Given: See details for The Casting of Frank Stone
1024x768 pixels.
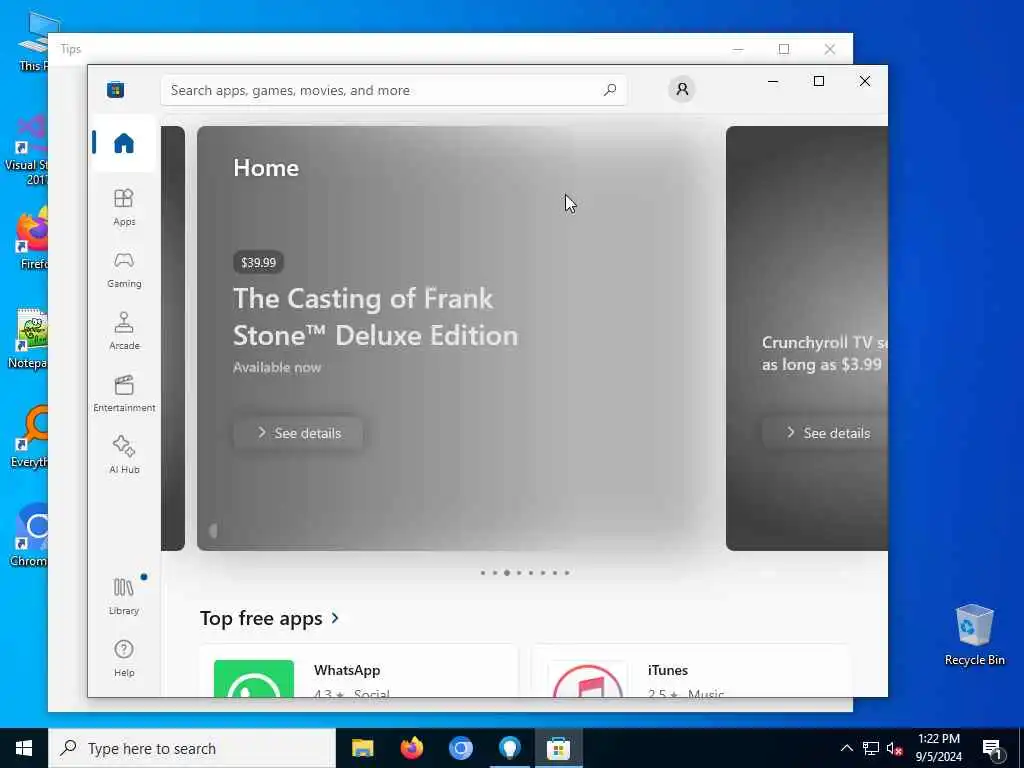Looking at the screenshot, I should 298,433.
